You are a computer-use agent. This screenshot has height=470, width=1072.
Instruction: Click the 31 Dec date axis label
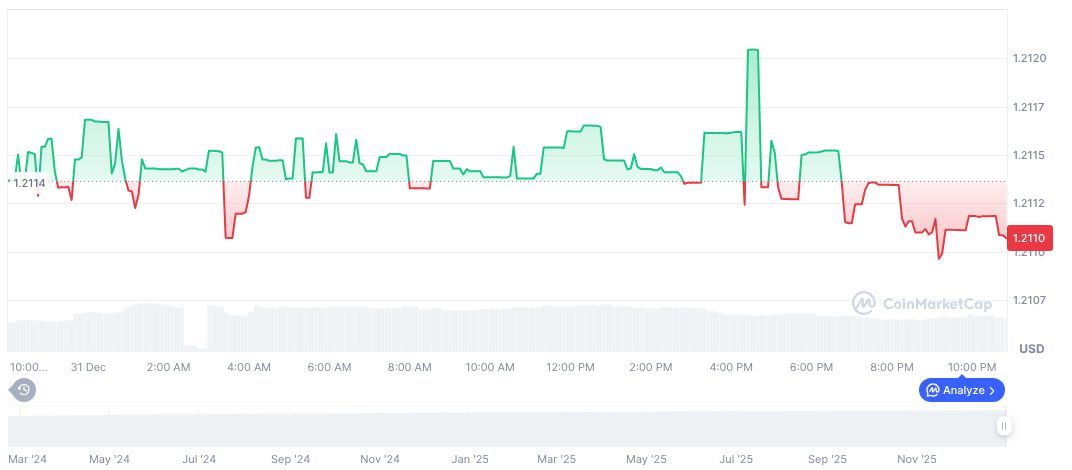[88, 367]
